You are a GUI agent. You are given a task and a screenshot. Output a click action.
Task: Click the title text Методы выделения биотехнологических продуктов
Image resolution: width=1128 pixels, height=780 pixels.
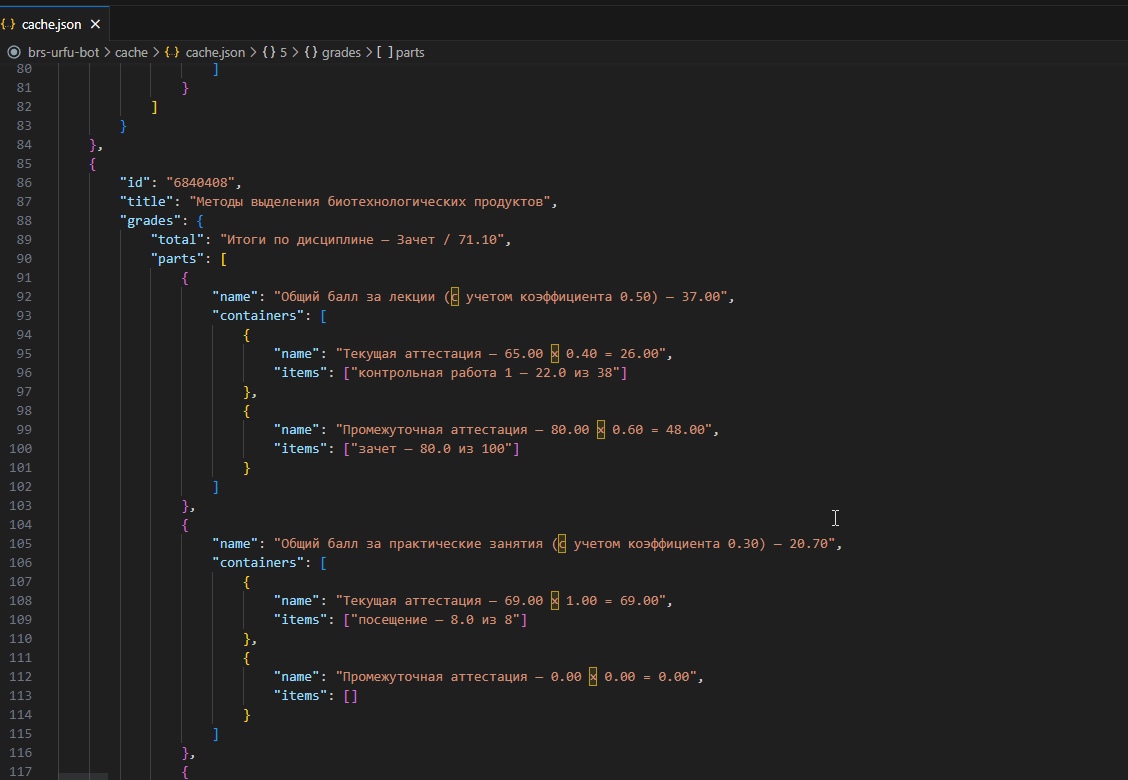(x=369, y=201)
